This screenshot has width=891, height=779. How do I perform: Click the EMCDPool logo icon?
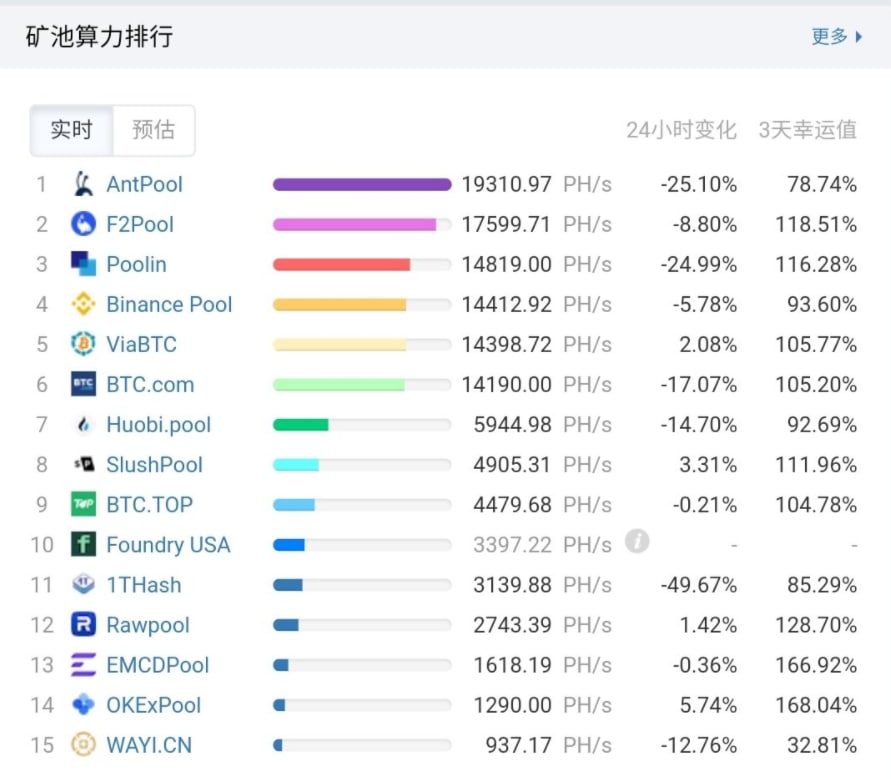pyautogui.click(x=84, y=665)
